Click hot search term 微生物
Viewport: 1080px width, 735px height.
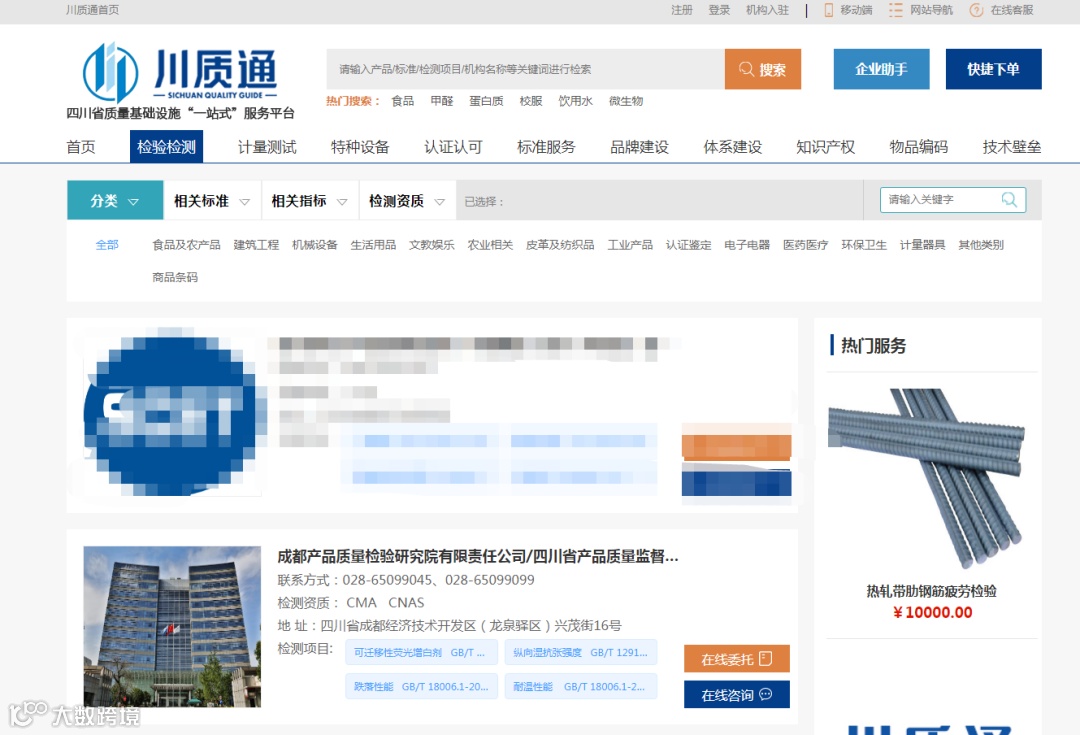pyautogui.click(x=625, y=101)
